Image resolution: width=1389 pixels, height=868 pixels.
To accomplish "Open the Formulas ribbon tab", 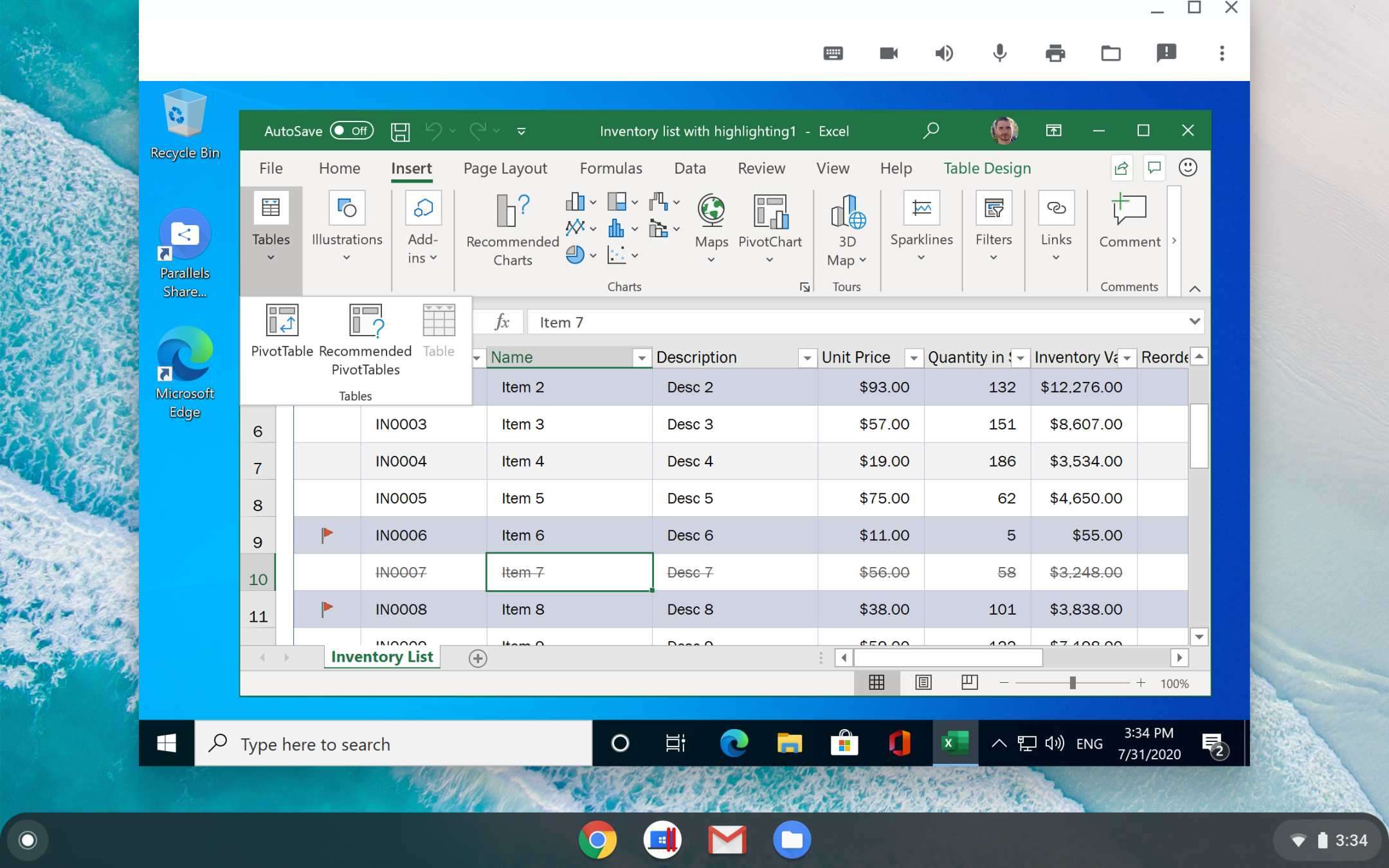I will (x=610, y=168).
